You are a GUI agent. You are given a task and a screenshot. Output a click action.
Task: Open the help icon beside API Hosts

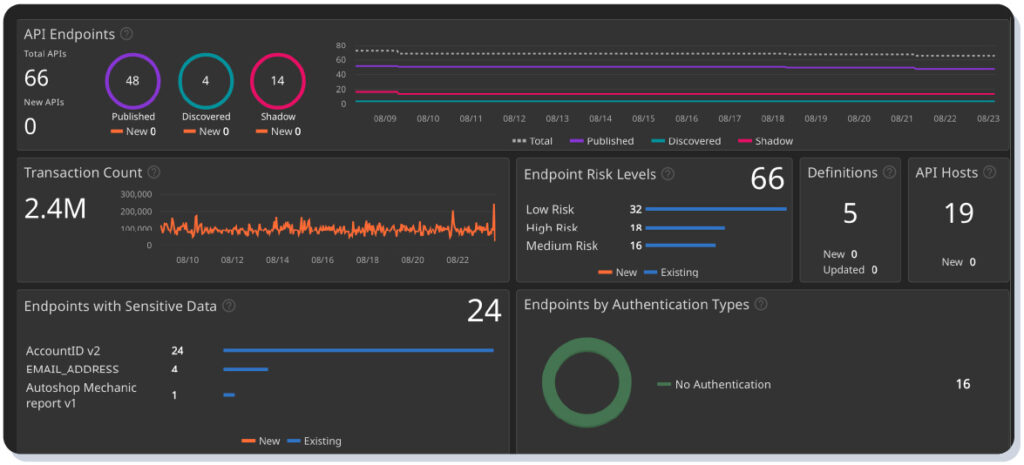990,172
